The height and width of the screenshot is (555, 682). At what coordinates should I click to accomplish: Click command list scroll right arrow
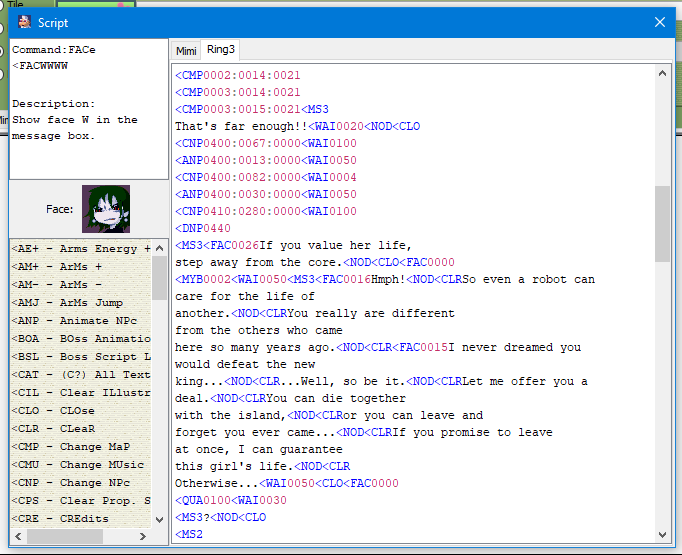point(143,536)
